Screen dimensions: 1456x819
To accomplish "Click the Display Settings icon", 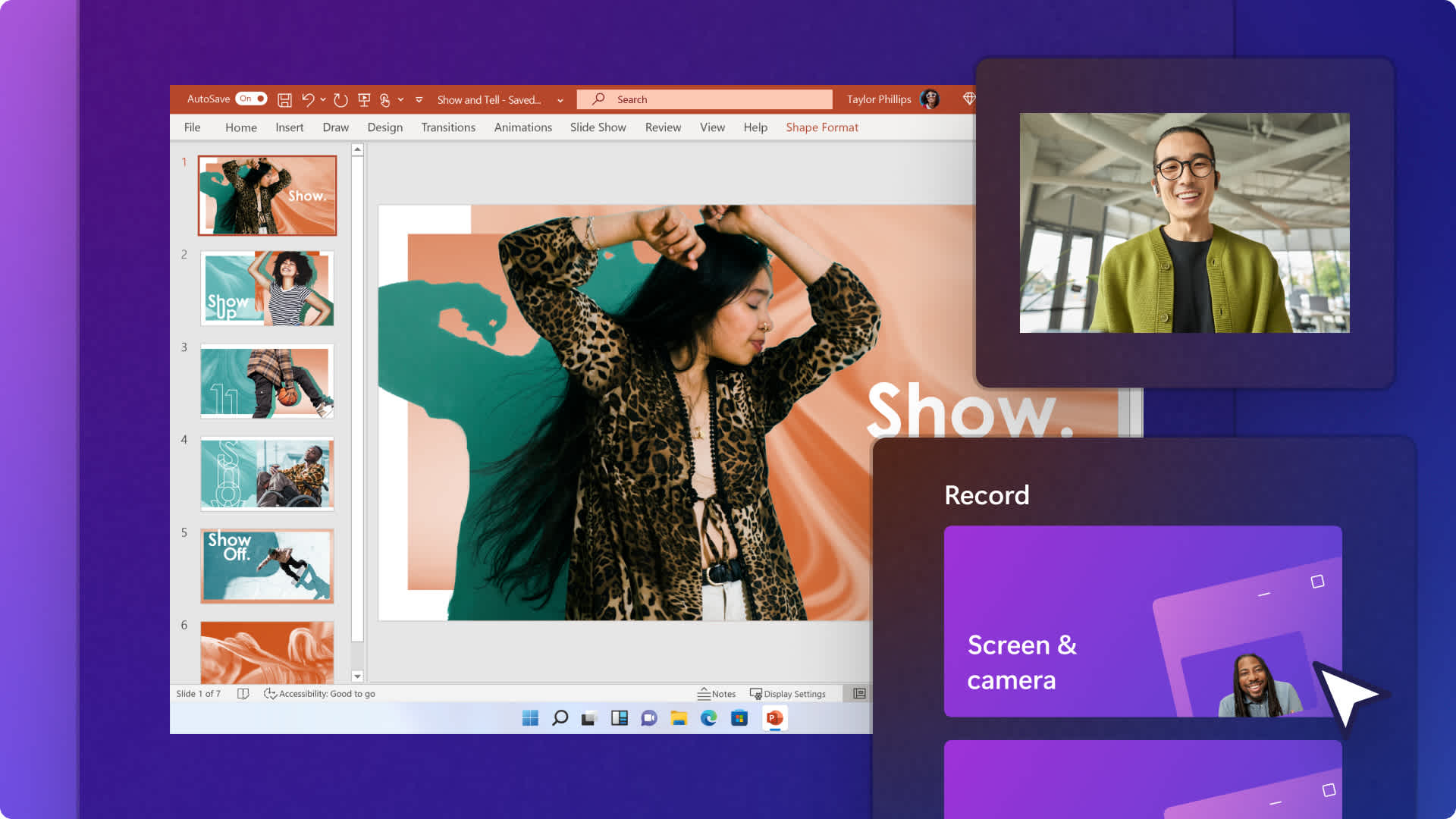I will click(754, 693).
